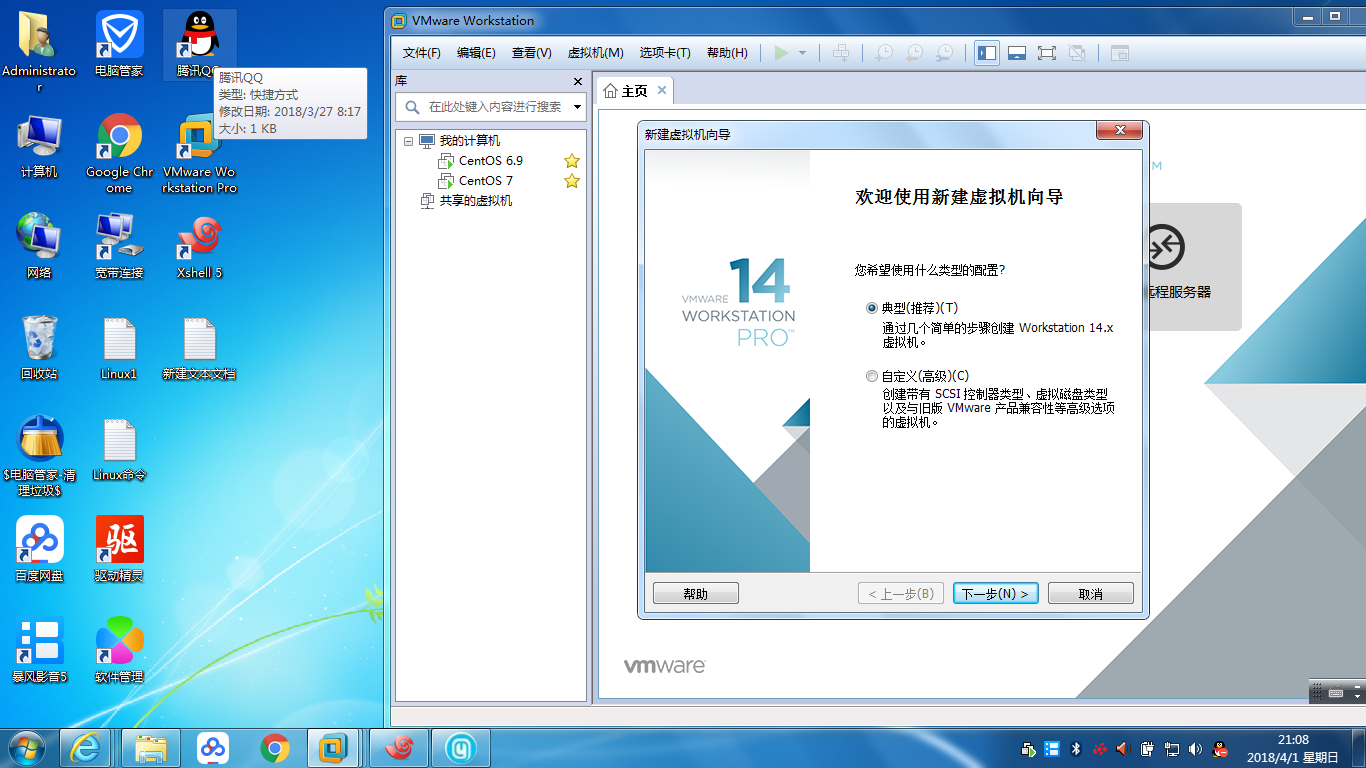
Task: Select the 自定义(高级) radio option
Action: click(x=872, y=376)
